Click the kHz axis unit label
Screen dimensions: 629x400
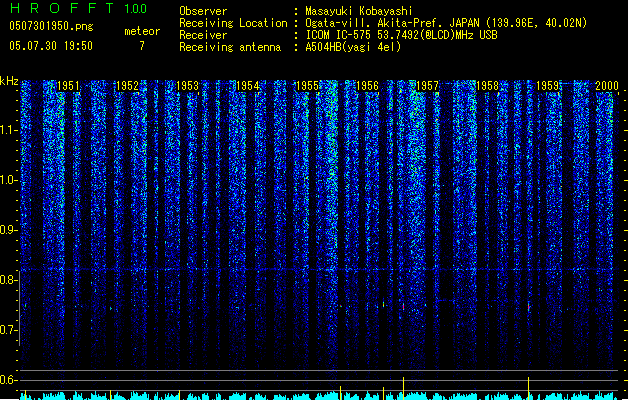coord(9,81)
